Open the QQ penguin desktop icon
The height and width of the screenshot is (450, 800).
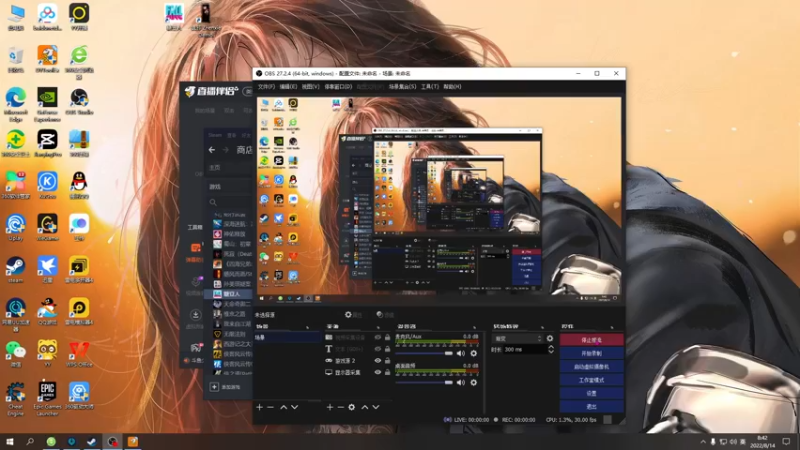79,185
